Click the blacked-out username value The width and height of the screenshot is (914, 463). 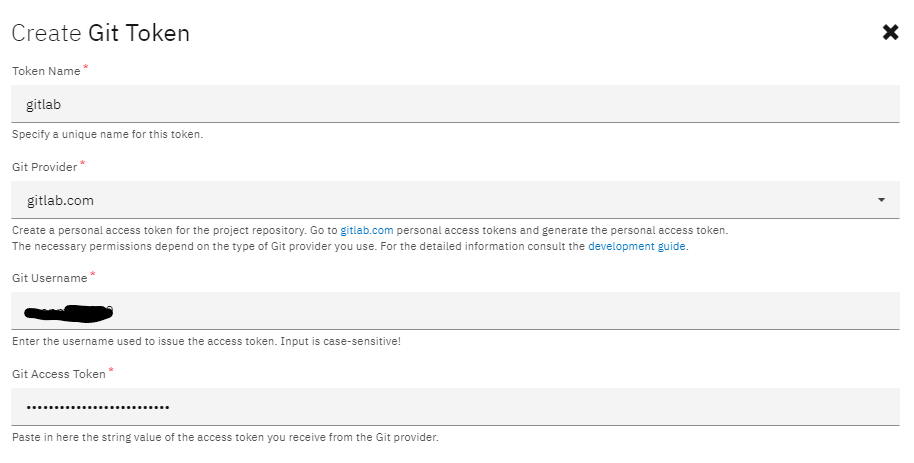[x=69, y=313]
